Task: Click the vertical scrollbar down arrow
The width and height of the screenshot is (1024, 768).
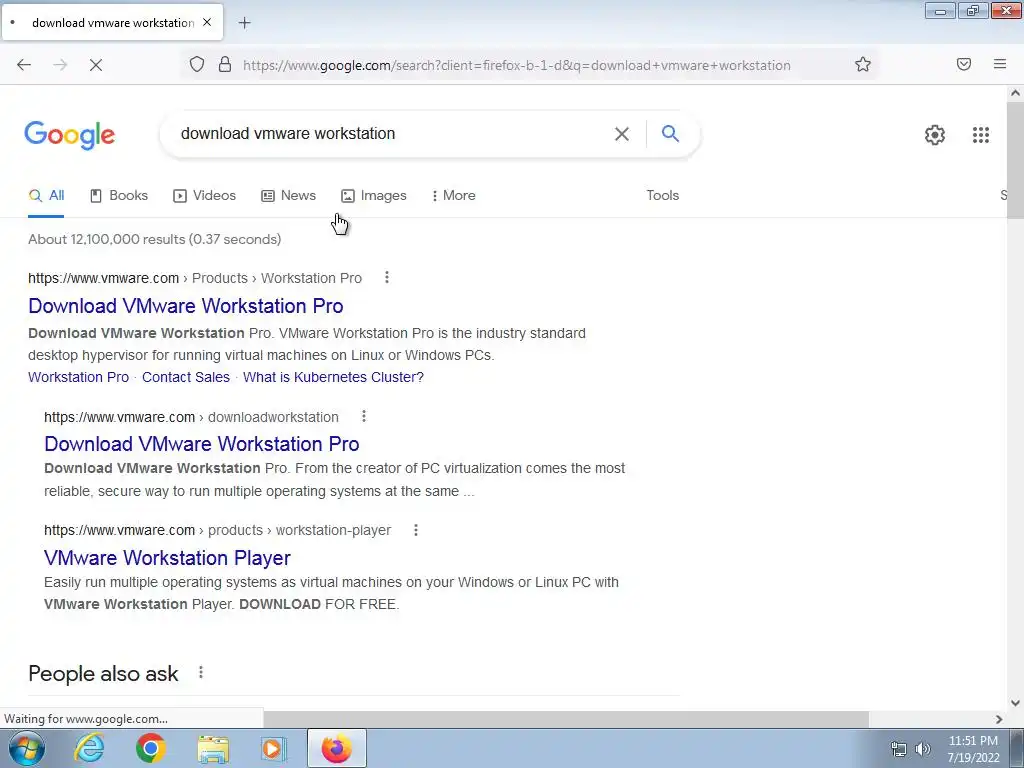Action: (1015, 703)
